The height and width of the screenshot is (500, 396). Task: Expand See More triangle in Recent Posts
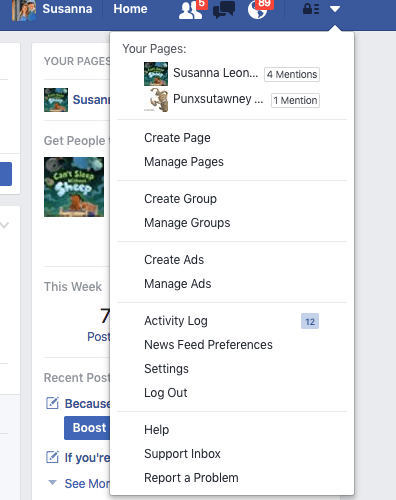pos(52,482)
